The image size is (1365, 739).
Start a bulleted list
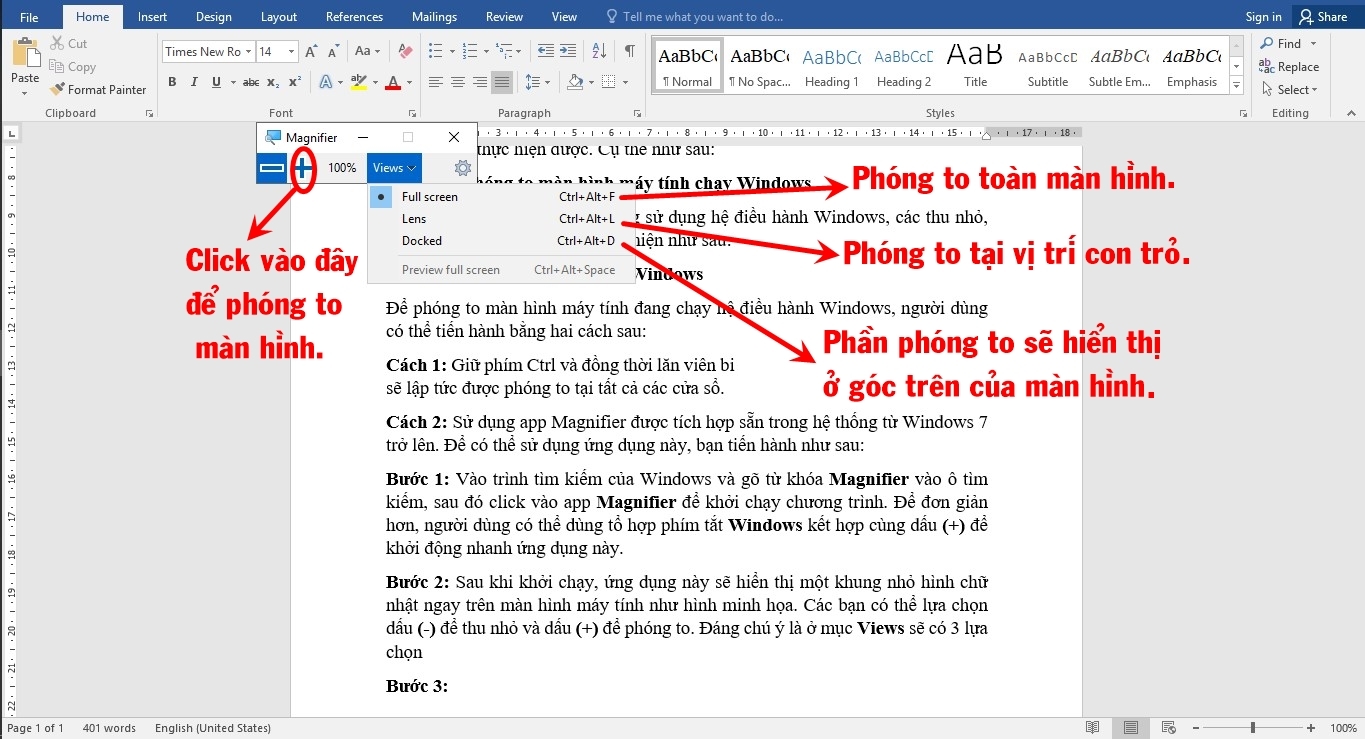point(435,51)
